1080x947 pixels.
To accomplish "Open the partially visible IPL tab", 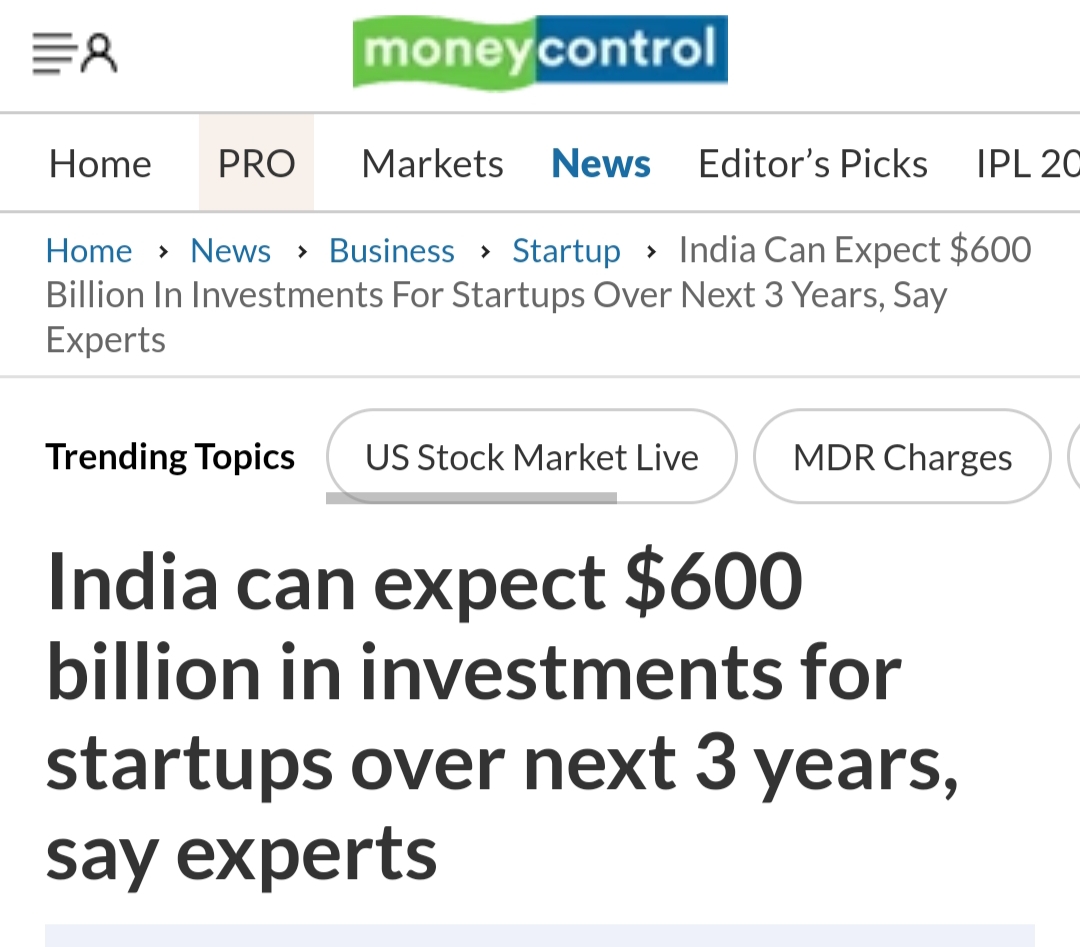I will tap(1027, 164).
